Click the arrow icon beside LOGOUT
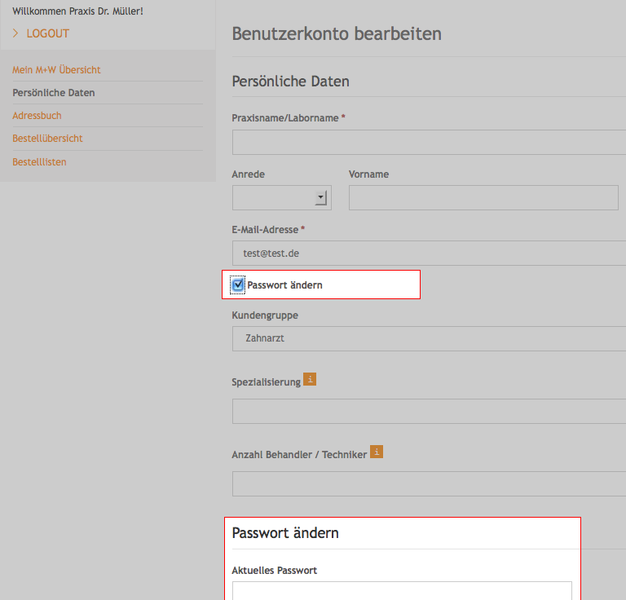 [x=16, y=34]
